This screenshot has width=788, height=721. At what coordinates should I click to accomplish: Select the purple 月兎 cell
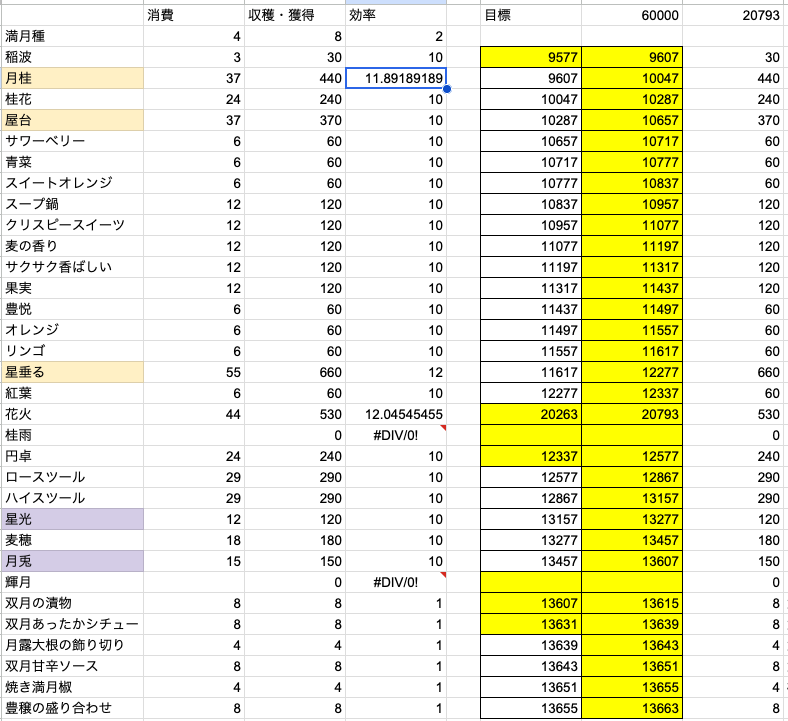click(72, 561)
